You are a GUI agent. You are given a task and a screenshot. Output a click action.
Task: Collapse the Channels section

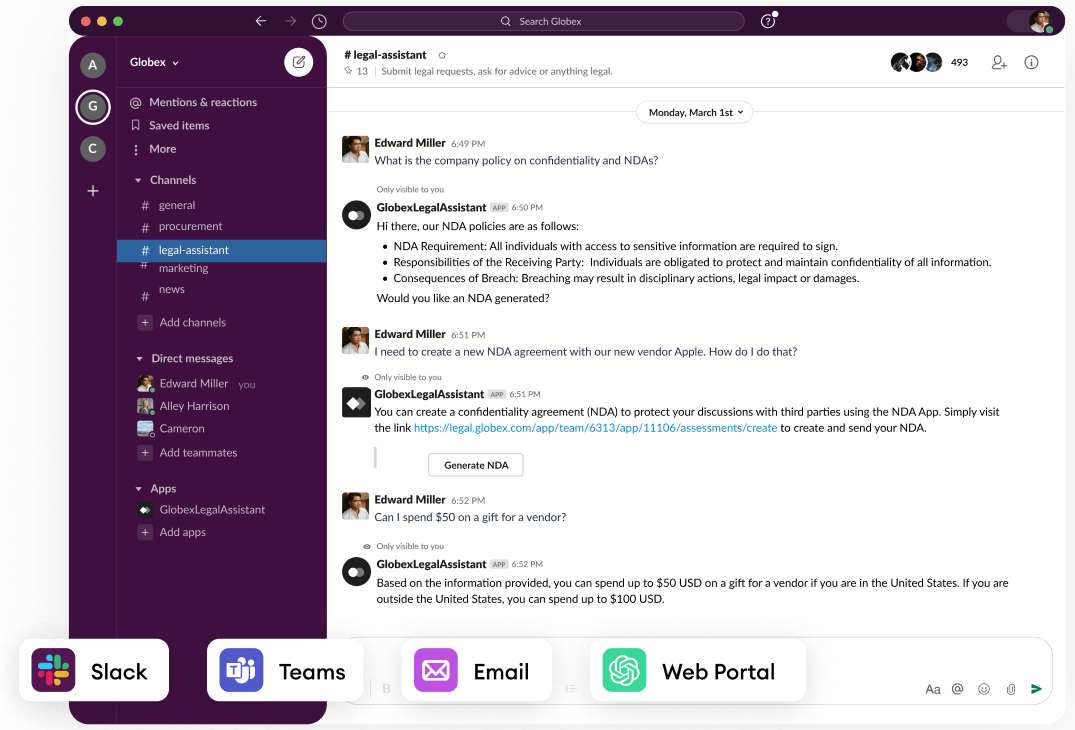138,180
